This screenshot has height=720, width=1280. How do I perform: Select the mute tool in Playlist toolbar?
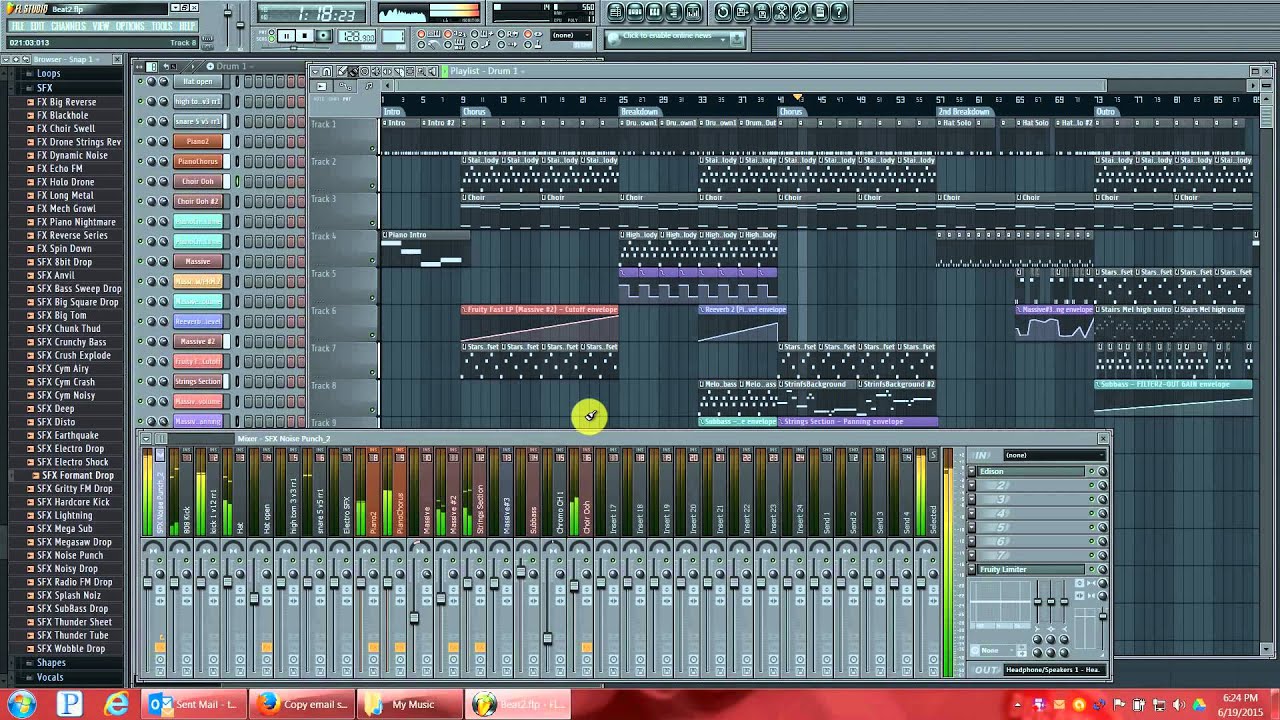pyautogui.click(x=375, y=71)
